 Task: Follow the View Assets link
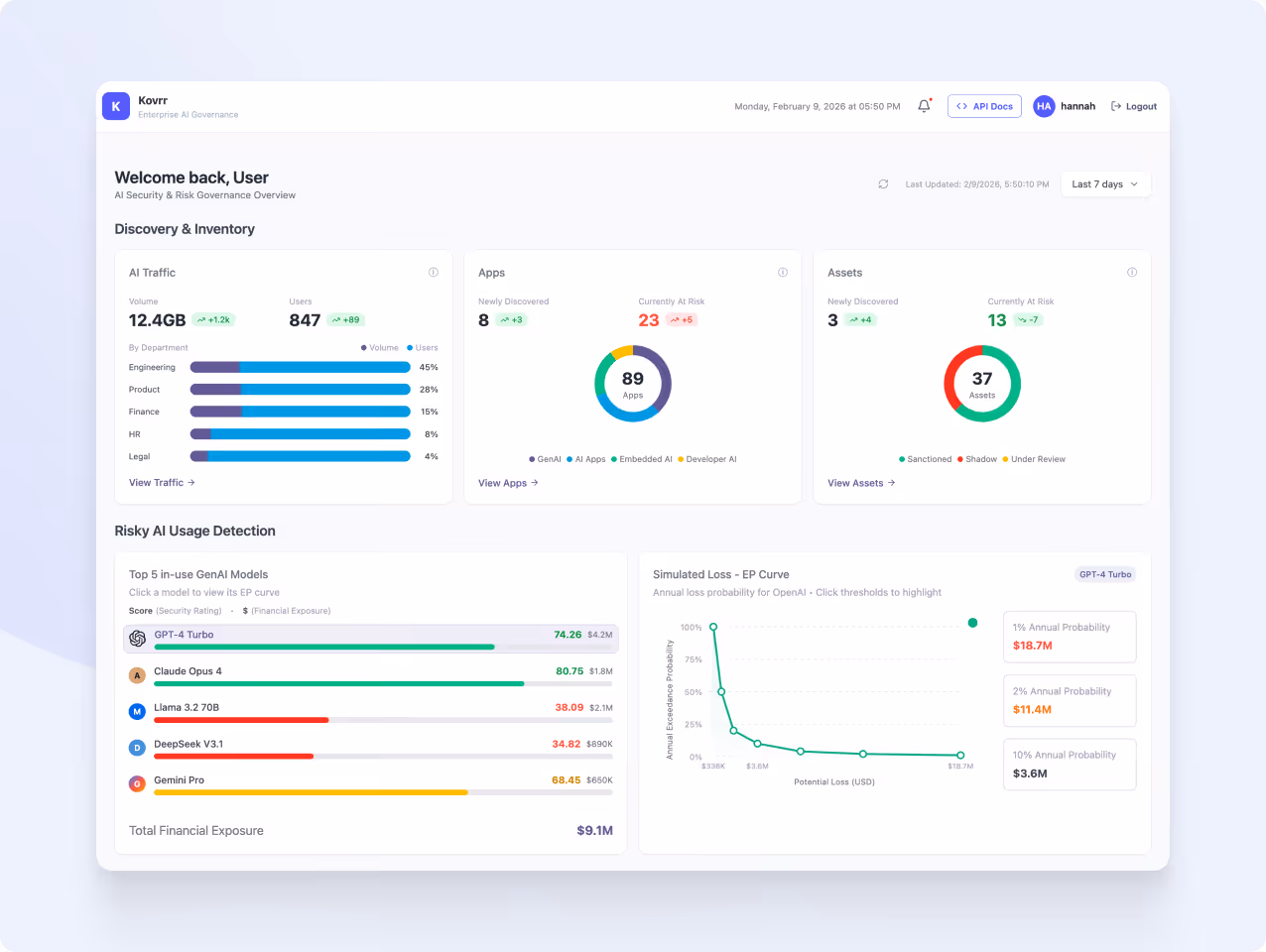(x=859, y=483)
